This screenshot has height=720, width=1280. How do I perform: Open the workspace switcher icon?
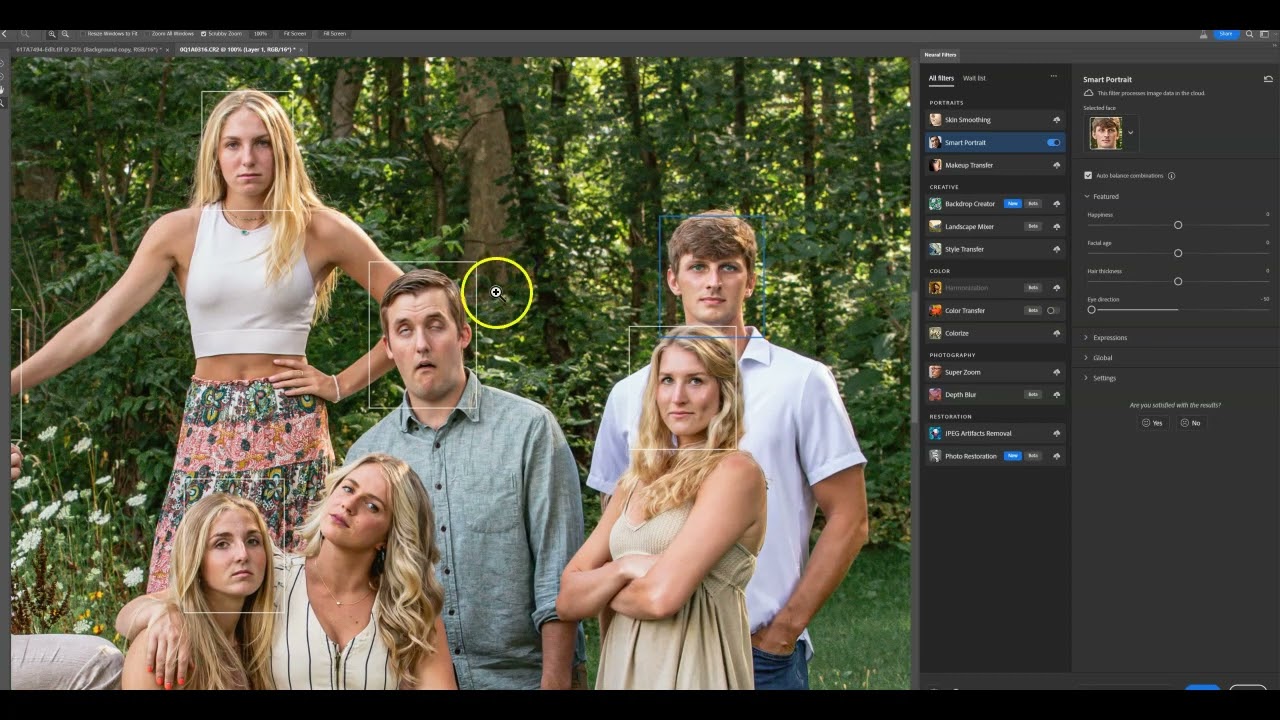tap(1265, 34)
